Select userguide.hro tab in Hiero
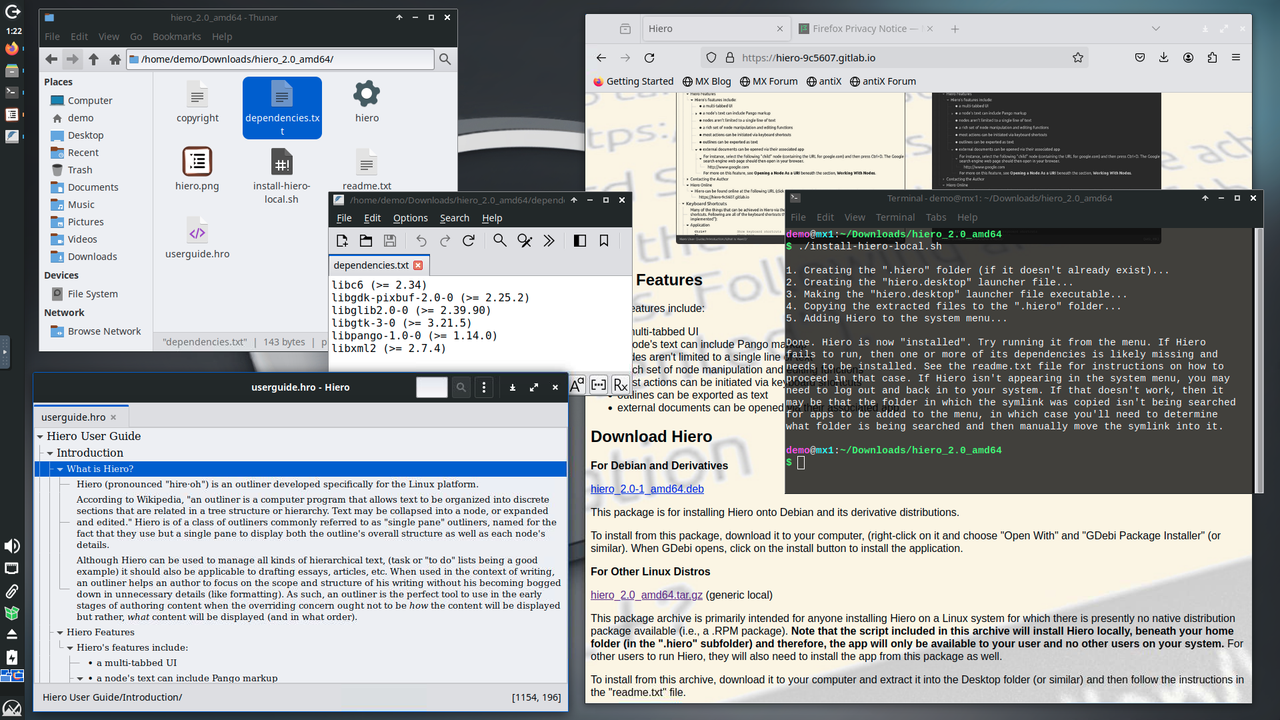The height and width of the screenshot is (720, 1280). [80, 417]
